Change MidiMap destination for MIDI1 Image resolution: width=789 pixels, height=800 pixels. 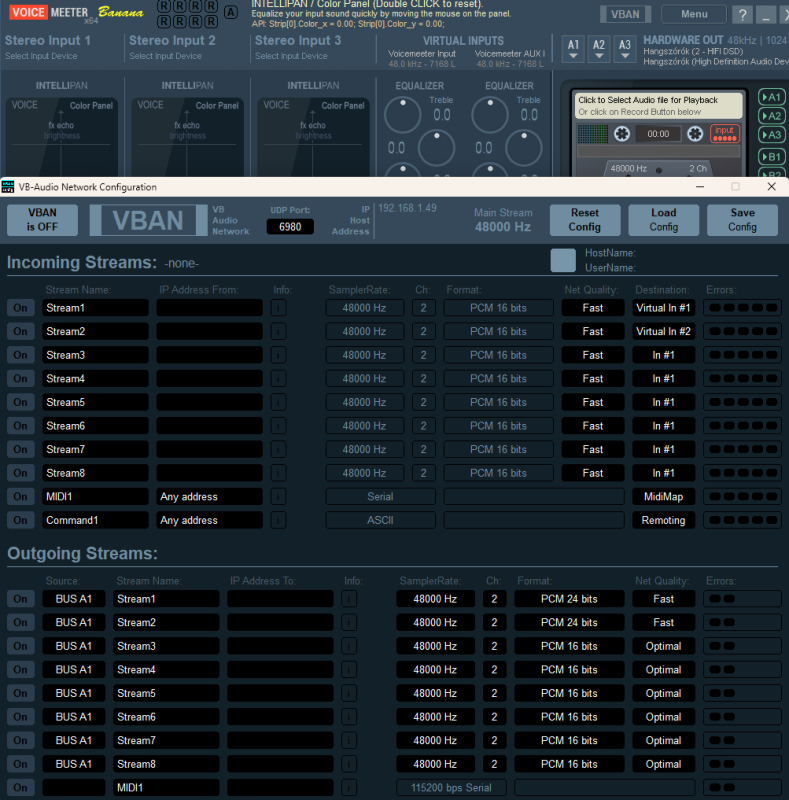point(663,497)
